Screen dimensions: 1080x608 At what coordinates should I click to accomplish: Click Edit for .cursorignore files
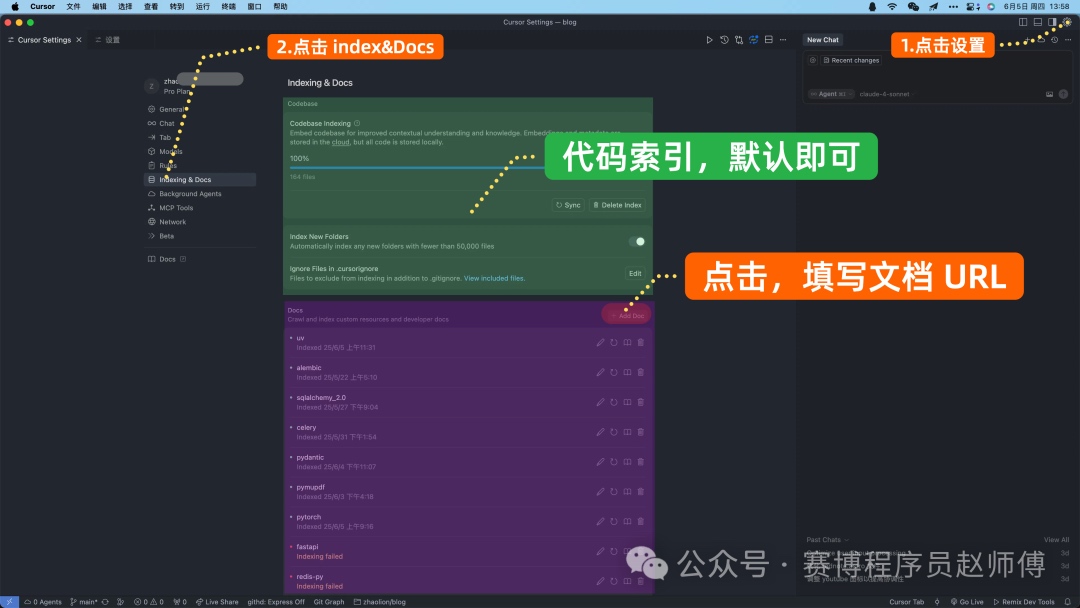(x=635, y=273)
